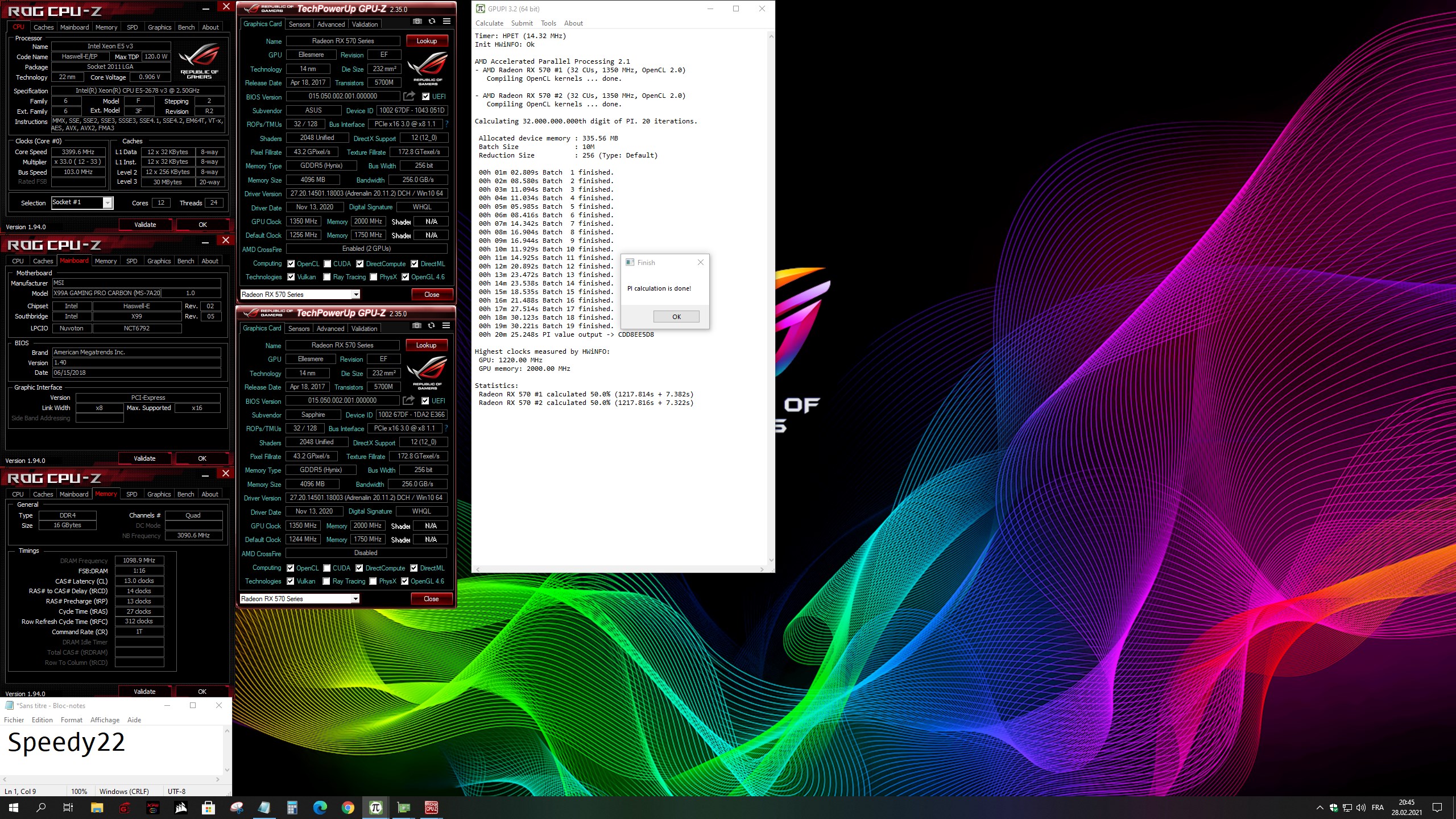Click OK in the Finish dialog
Screen dimensions: 1456x819
point(676,317)
